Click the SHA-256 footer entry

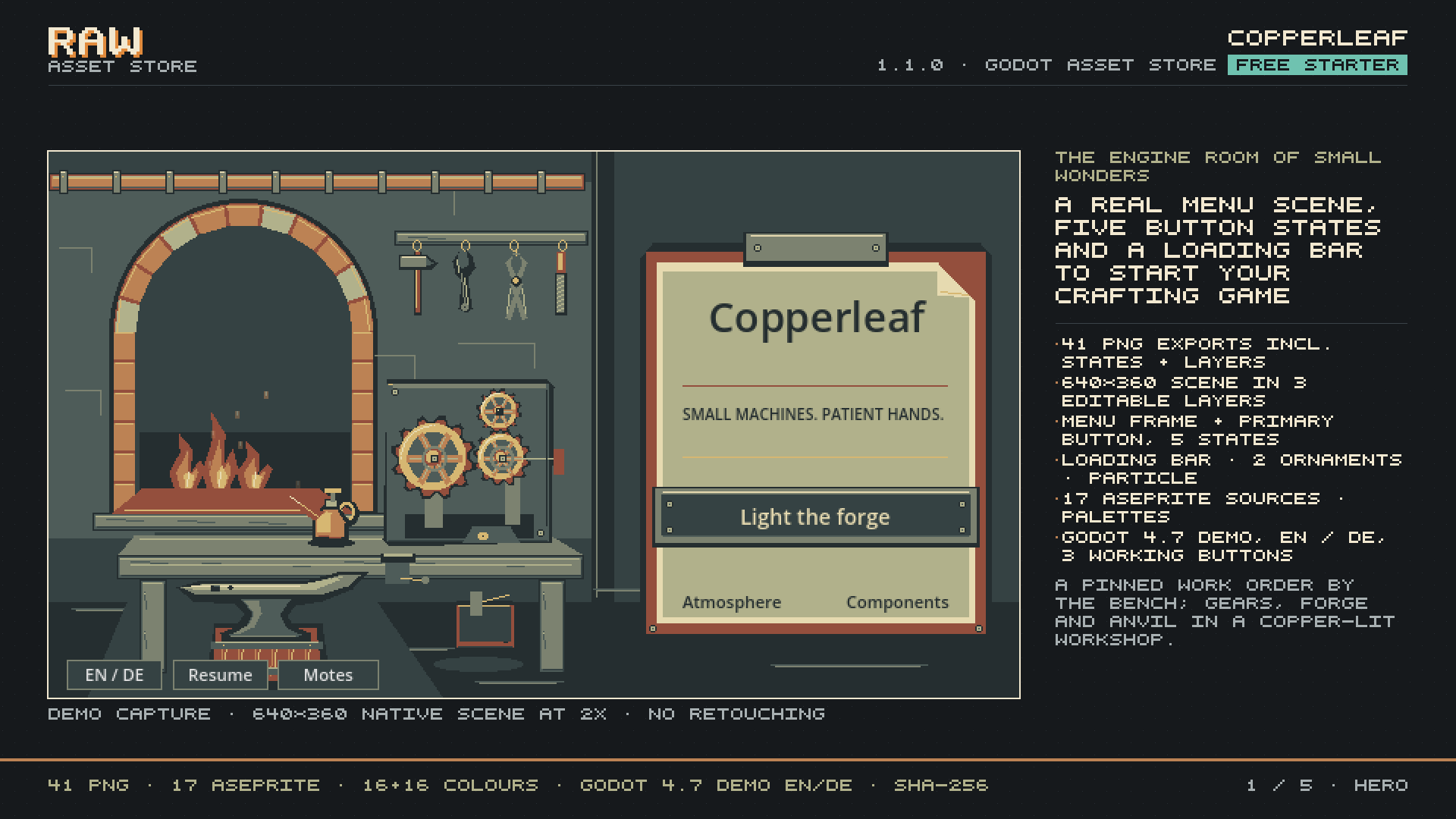941,786
